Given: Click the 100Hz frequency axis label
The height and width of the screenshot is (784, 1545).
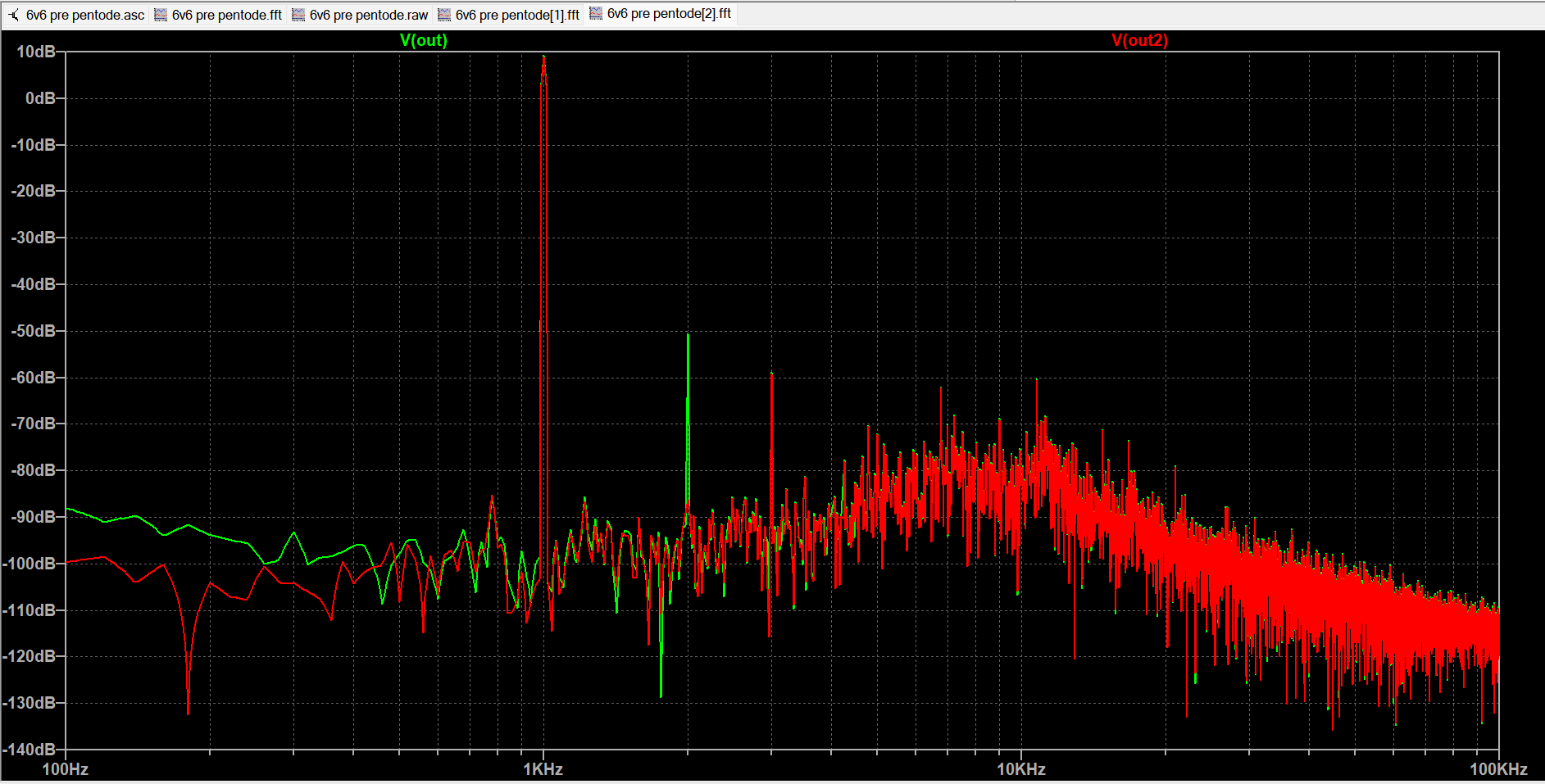Looking at the screenshot, I should click(x=65, y=769).
